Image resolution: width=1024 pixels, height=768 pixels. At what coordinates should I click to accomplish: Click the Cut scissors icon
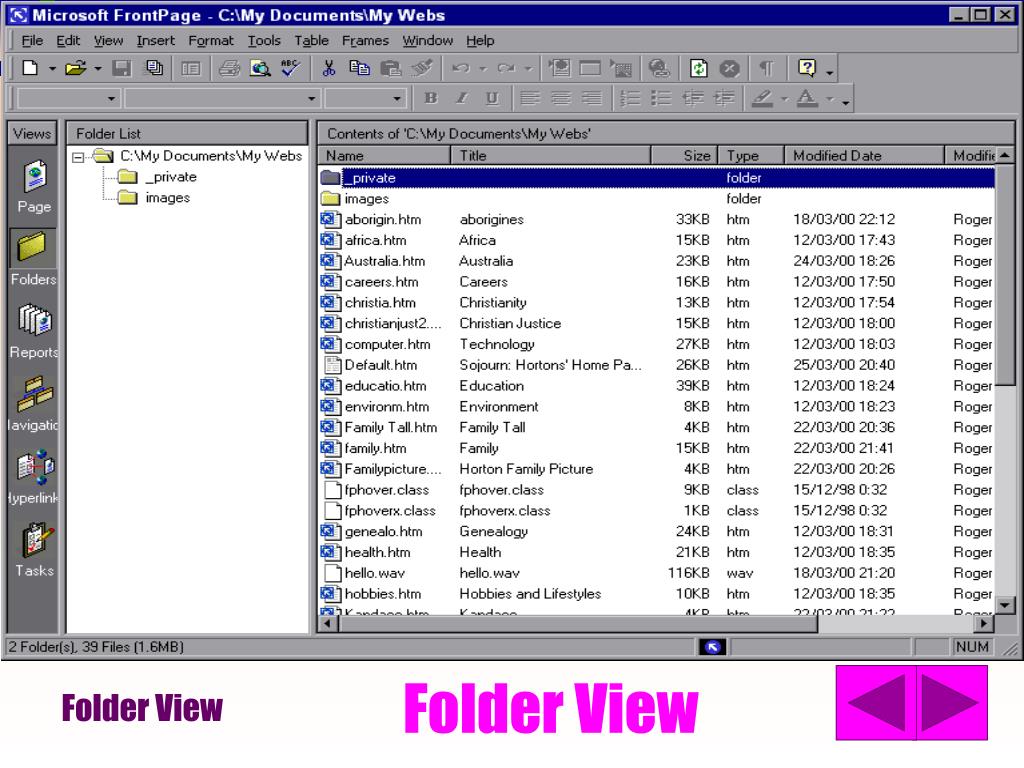point(328,68)
